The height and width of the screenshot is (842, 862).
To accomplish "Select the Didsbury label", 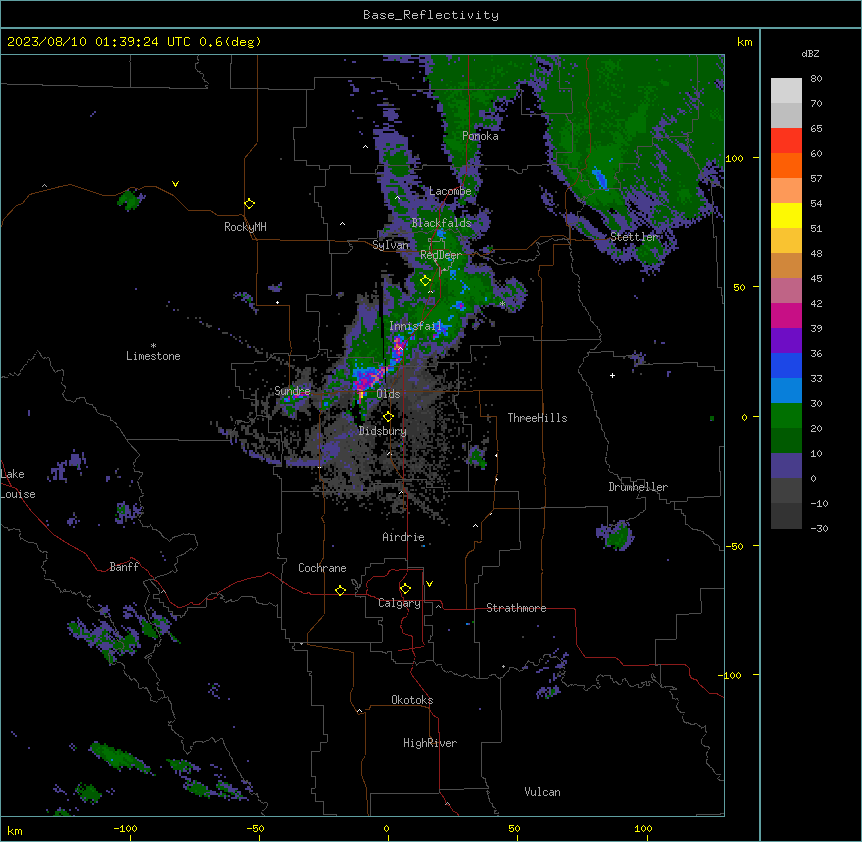I will tap(383, 431).
